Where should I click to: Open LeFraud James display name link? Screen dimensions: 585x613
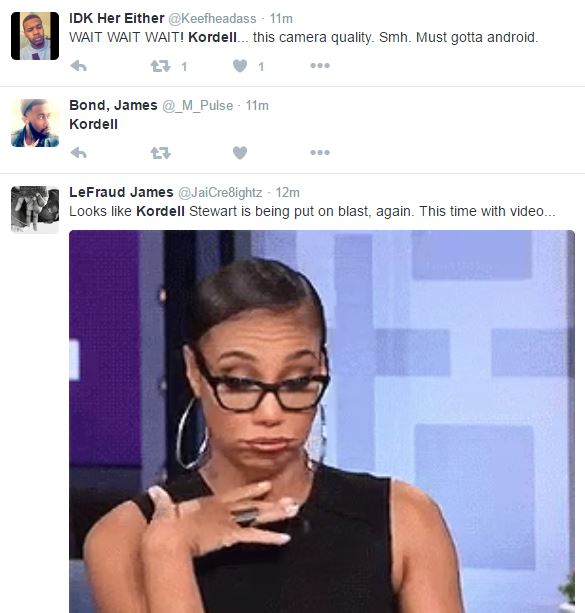coord(121,192)
